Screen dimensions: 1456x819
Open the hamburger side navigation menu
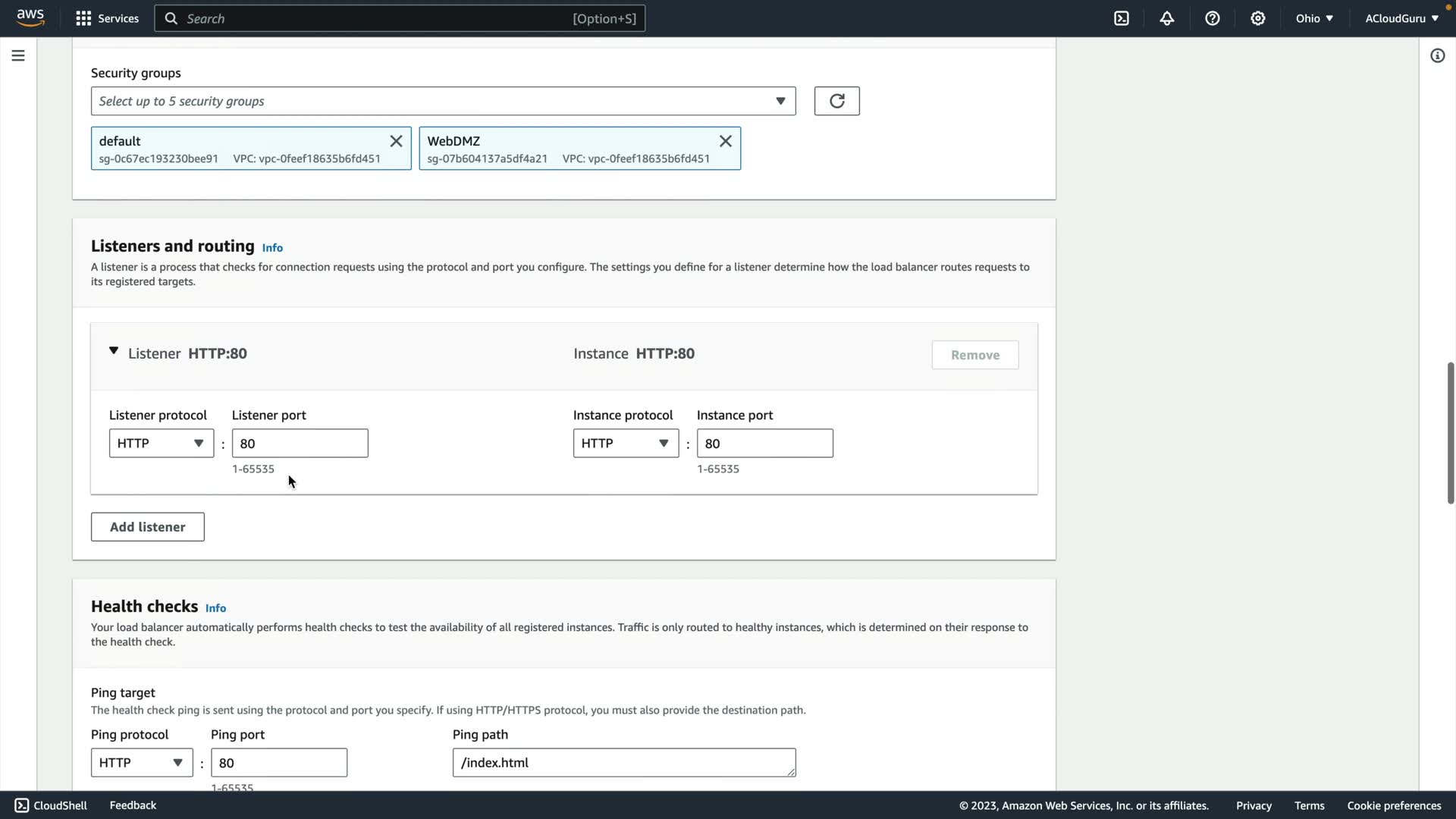click(x=18, y=55)
